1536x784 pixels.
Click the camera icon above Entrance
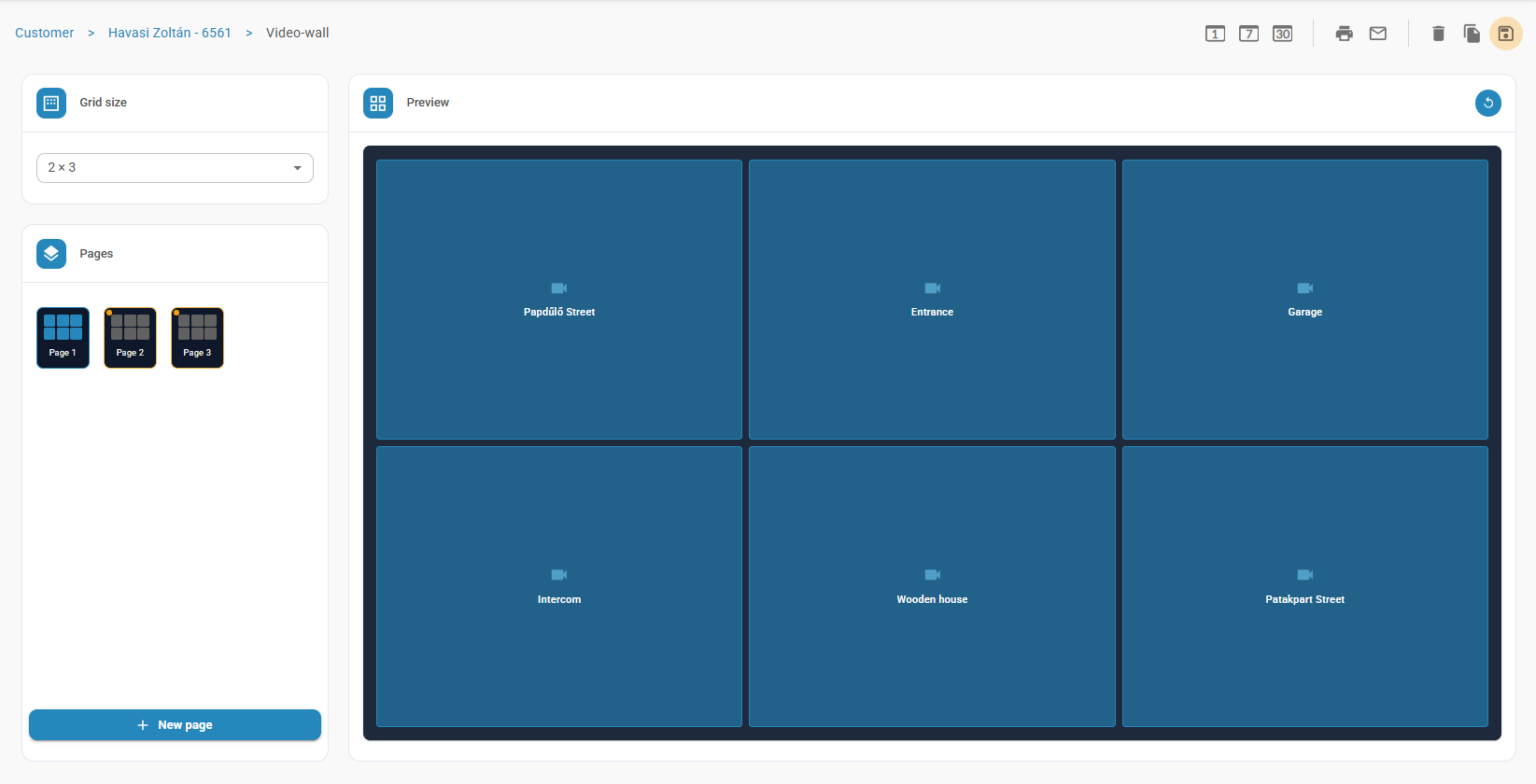932,287
